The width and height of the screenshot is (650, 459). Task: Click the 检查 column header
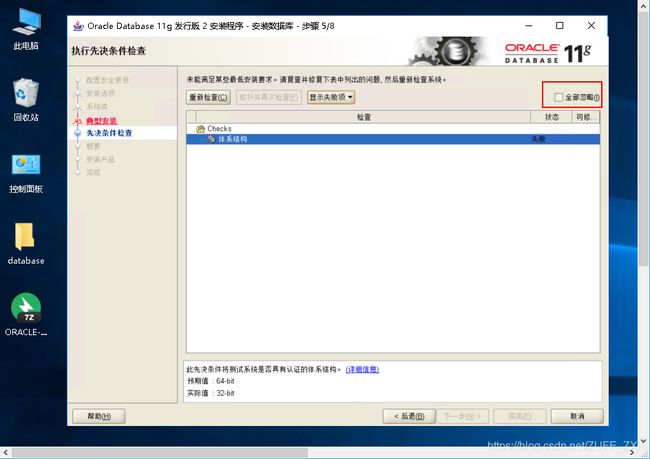click(x=364, y=117)
